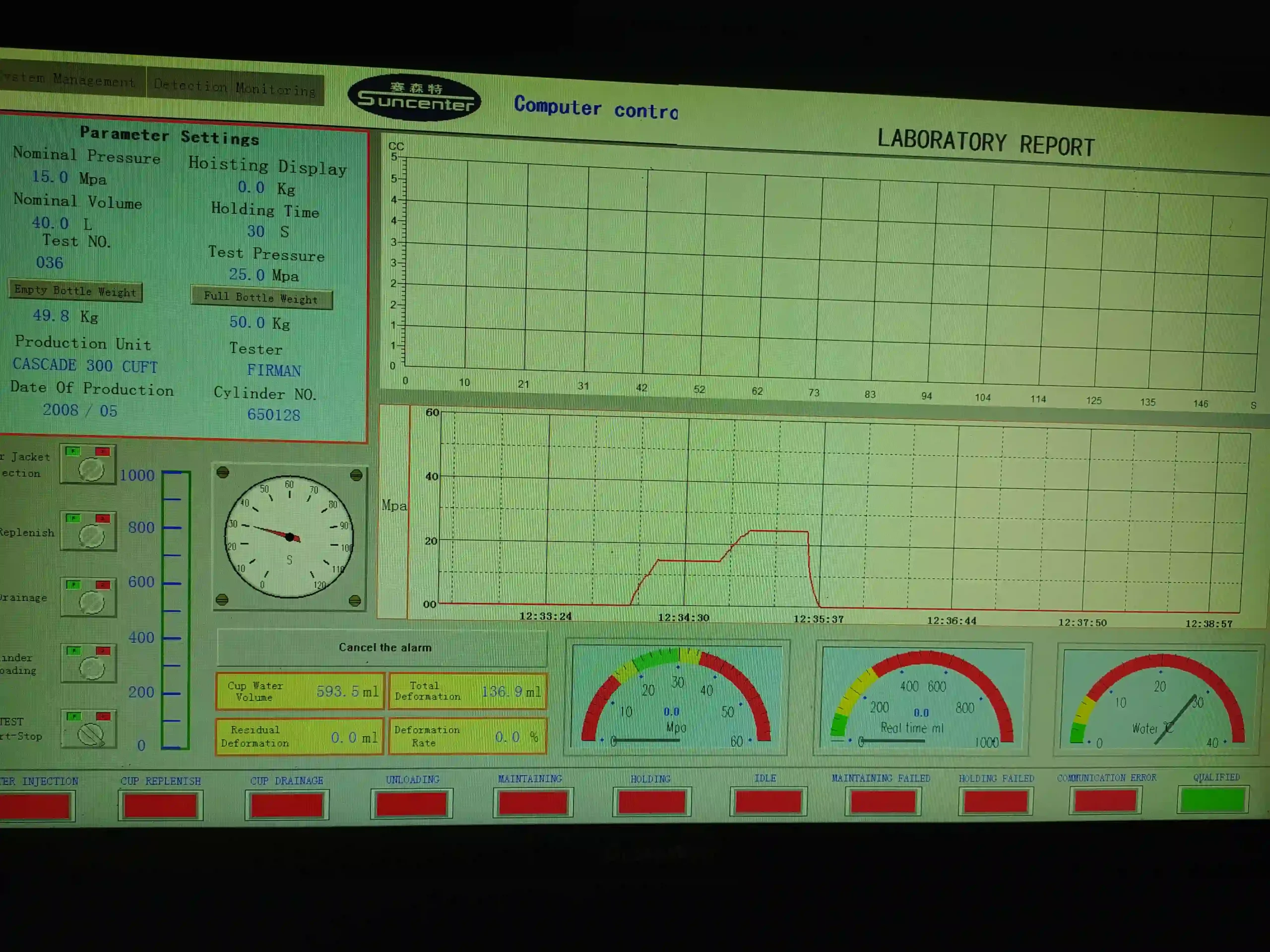
Task: Click the Empty Bottle Weight button
Action: pyautogui.click(x=75, y=291)
